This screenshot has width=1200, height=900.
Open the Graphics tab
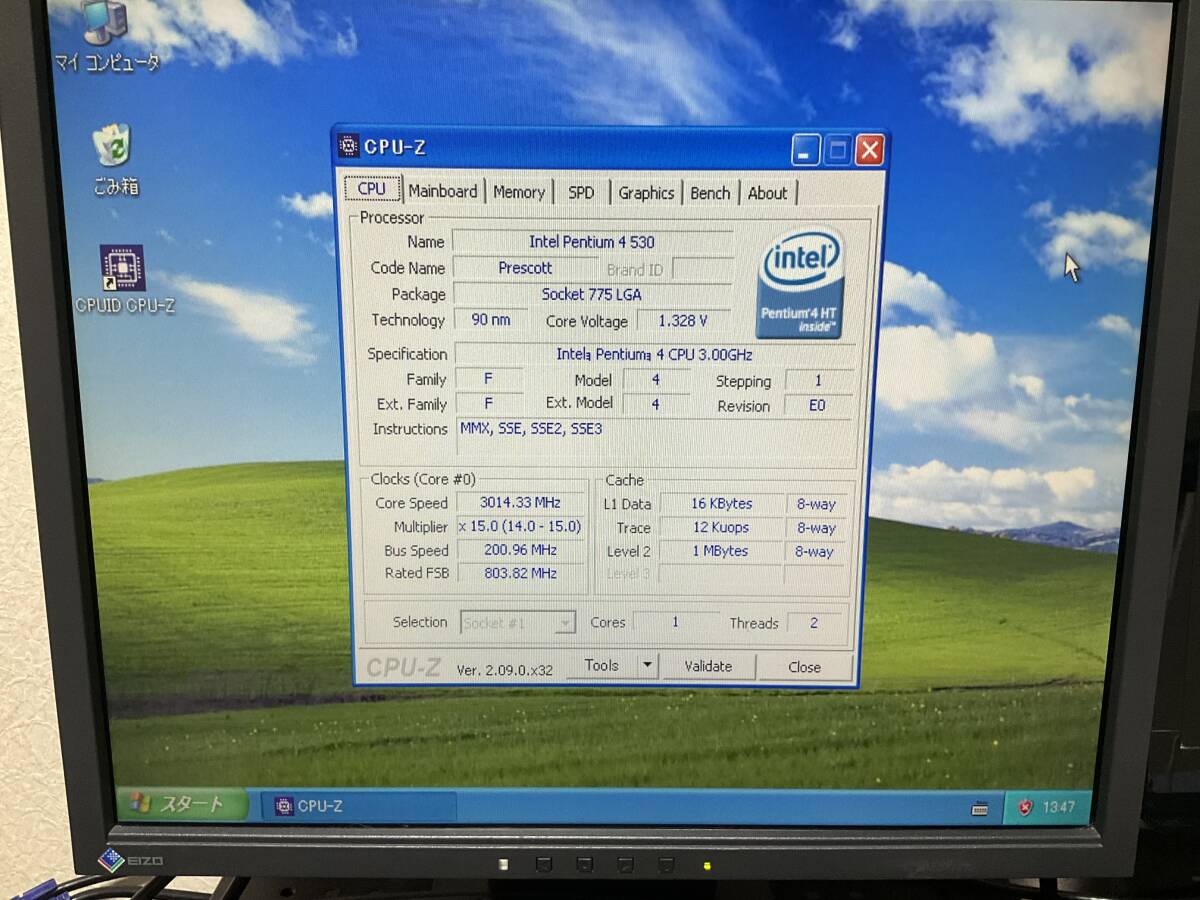pos(646,193)
